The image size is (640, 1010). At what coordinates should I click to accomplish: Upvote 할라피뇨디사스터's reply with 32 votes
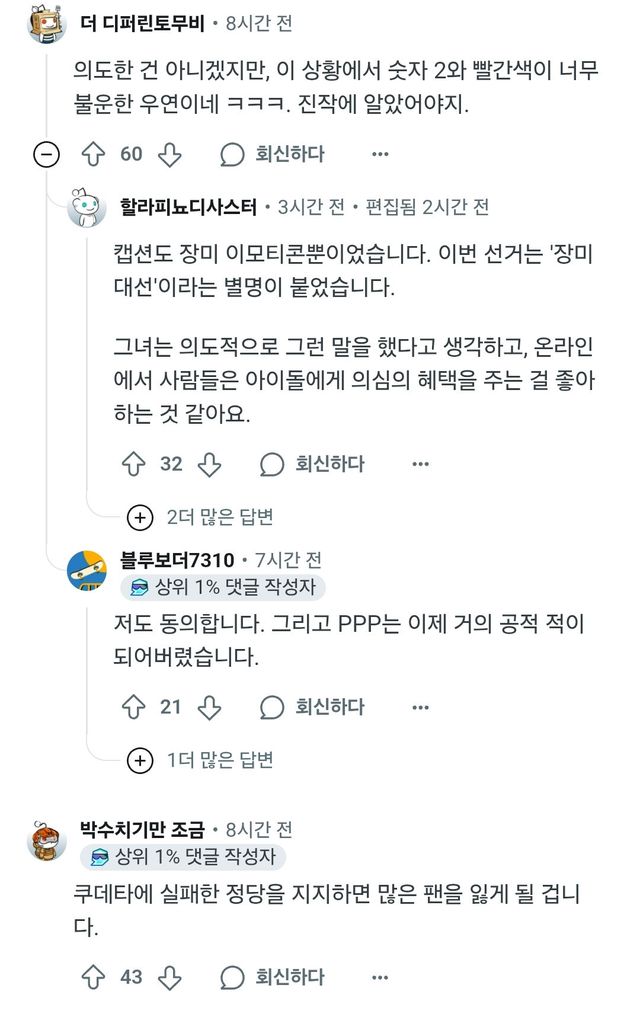pos(133,464)
